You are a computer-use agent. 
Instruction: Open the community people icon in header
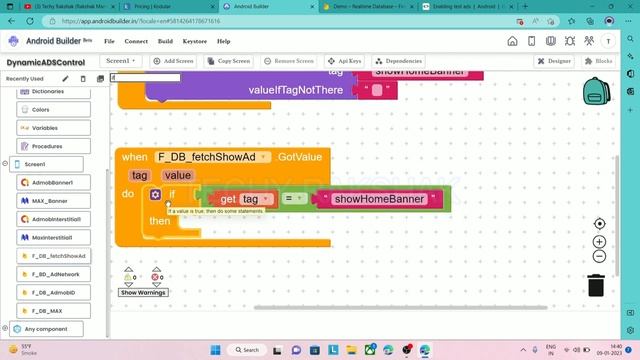pos(589,41)
